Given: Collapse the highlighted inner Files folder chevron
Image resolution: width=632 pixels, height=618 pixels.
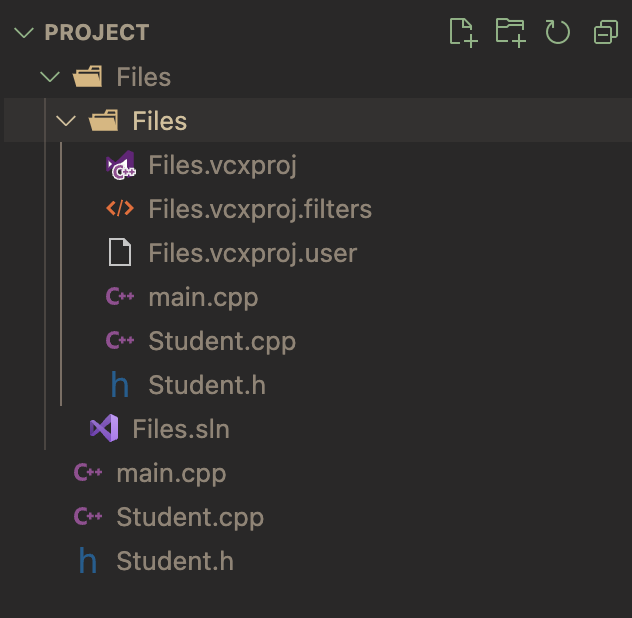Looking at the screenshot, I should coord(66,121).
